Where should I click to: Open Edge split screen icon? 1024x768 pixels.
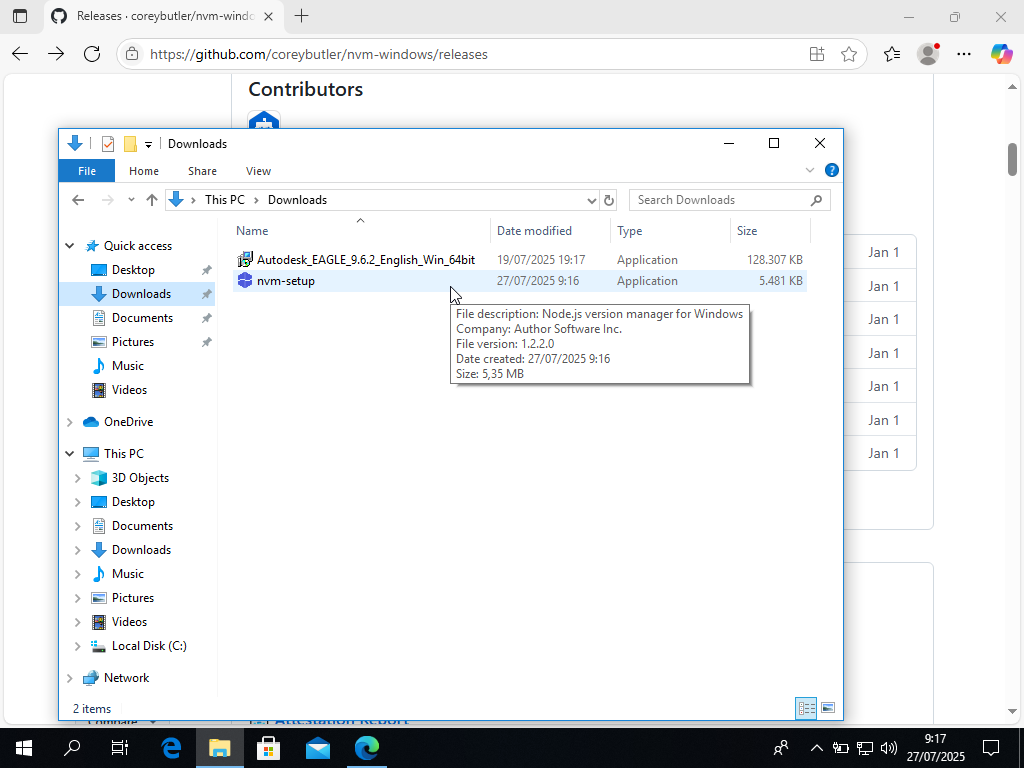click(817, 54)
